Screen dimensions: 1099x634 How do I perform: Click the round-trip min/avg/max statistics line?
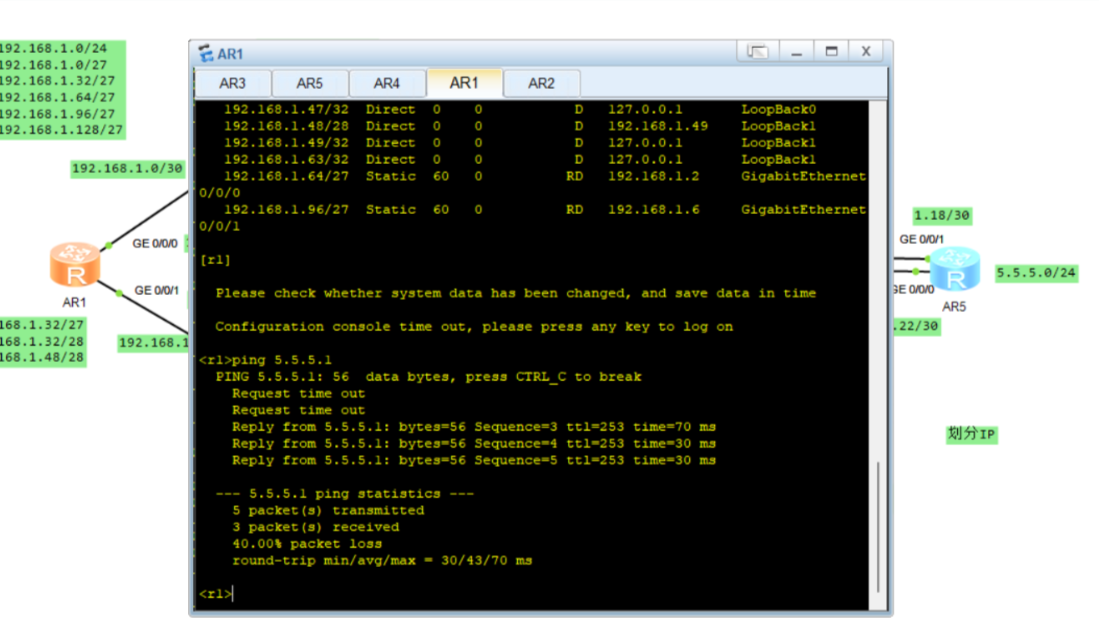(x=382, y=560)
